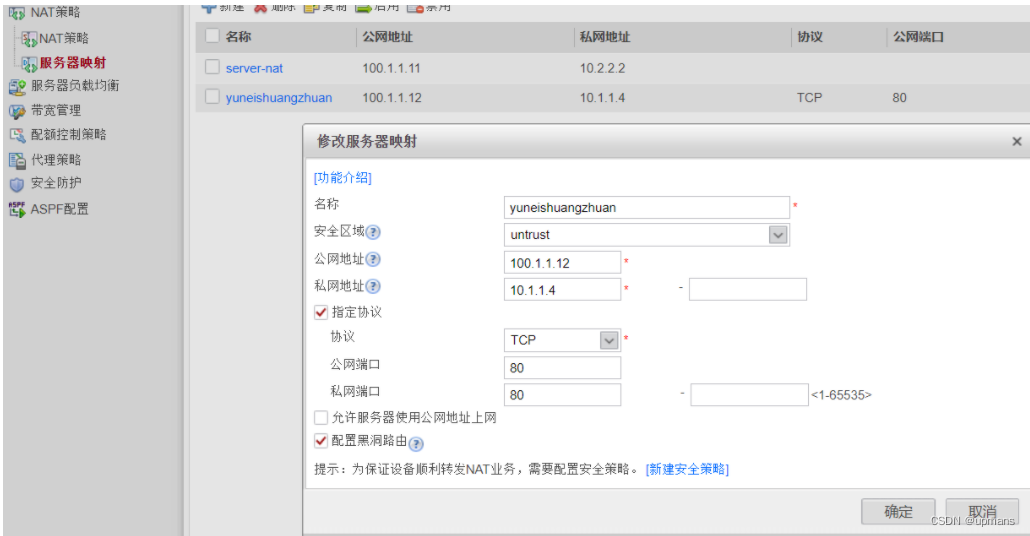Open help for 配置黑洞路由
The image size is (1030, 536).
click(x=416, y=444)
